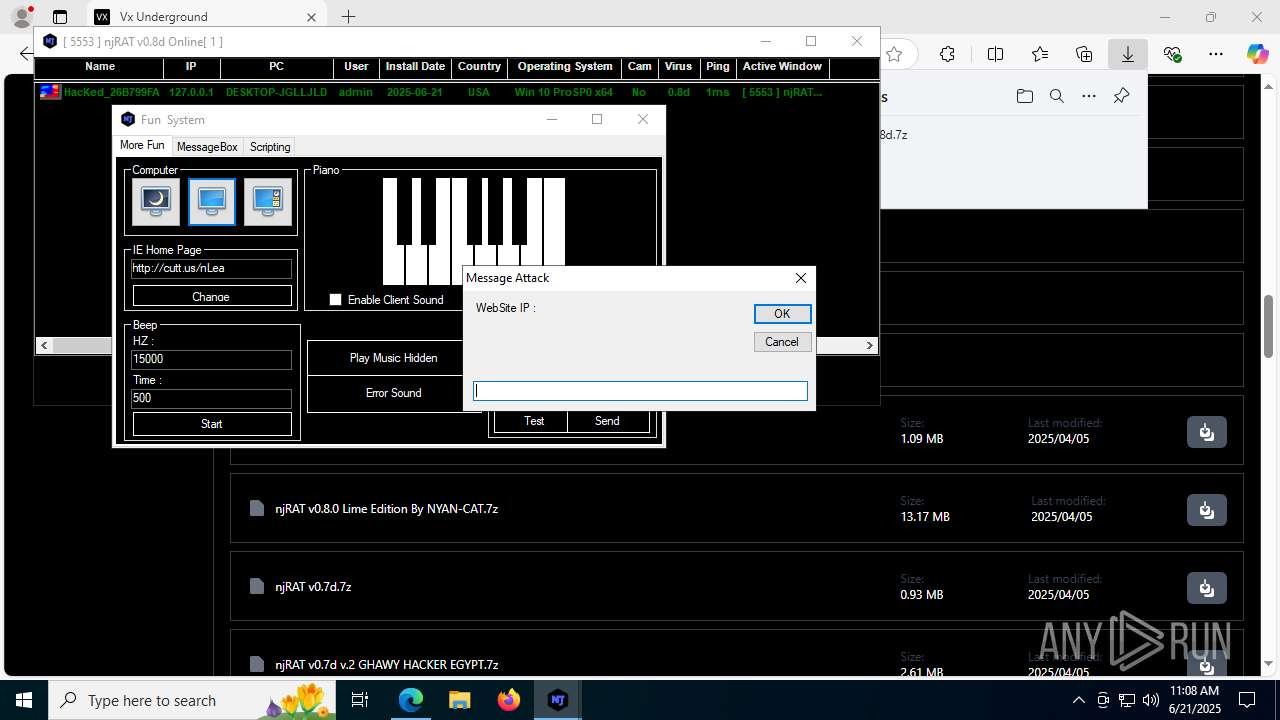1280x720 pixels.
Task: Start the beep
Action: [x=212, y=424]
